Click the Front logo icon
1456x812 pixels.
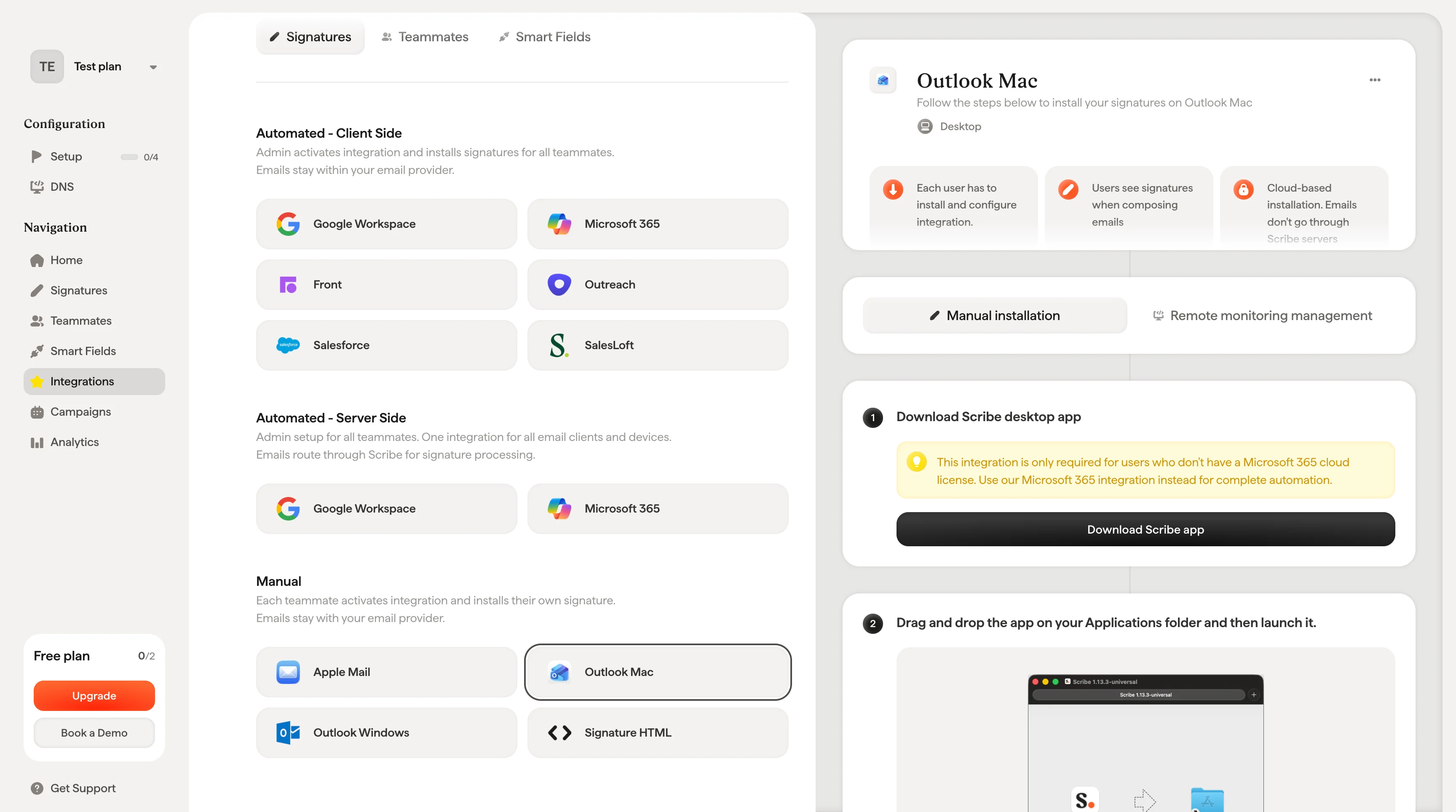click(x=288, y=285)
